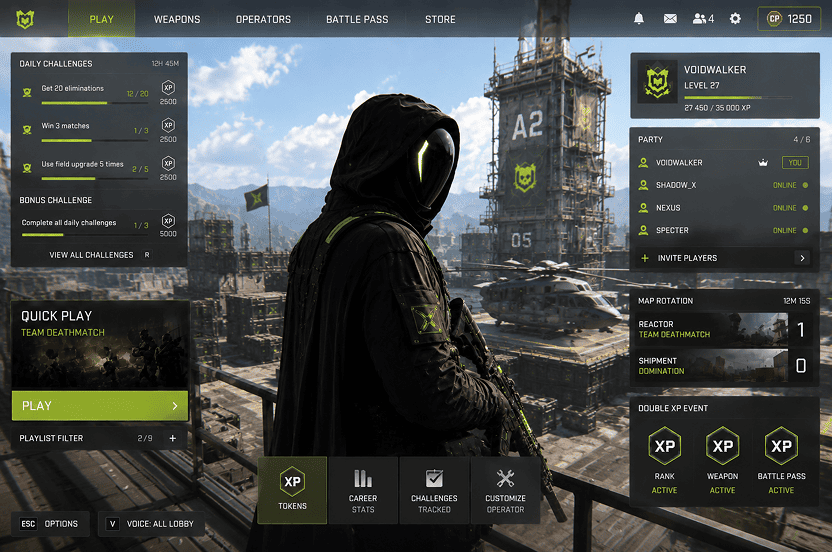The image size is (832, 552).
Task: Select Shipment Domination map thumbnail
Action: (711, 366)
